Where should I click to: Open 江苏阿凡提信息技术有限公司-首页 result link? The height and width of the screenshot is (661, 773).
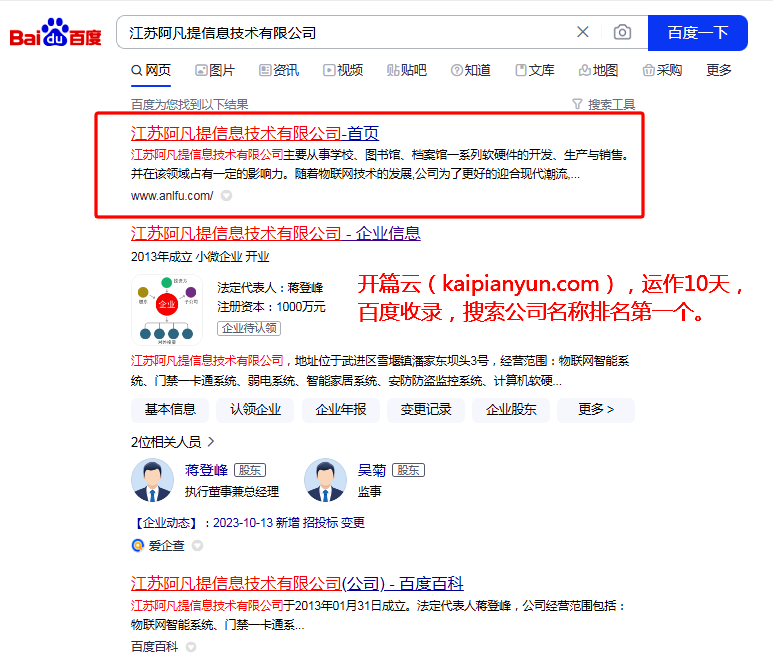[x=255, y=133]
